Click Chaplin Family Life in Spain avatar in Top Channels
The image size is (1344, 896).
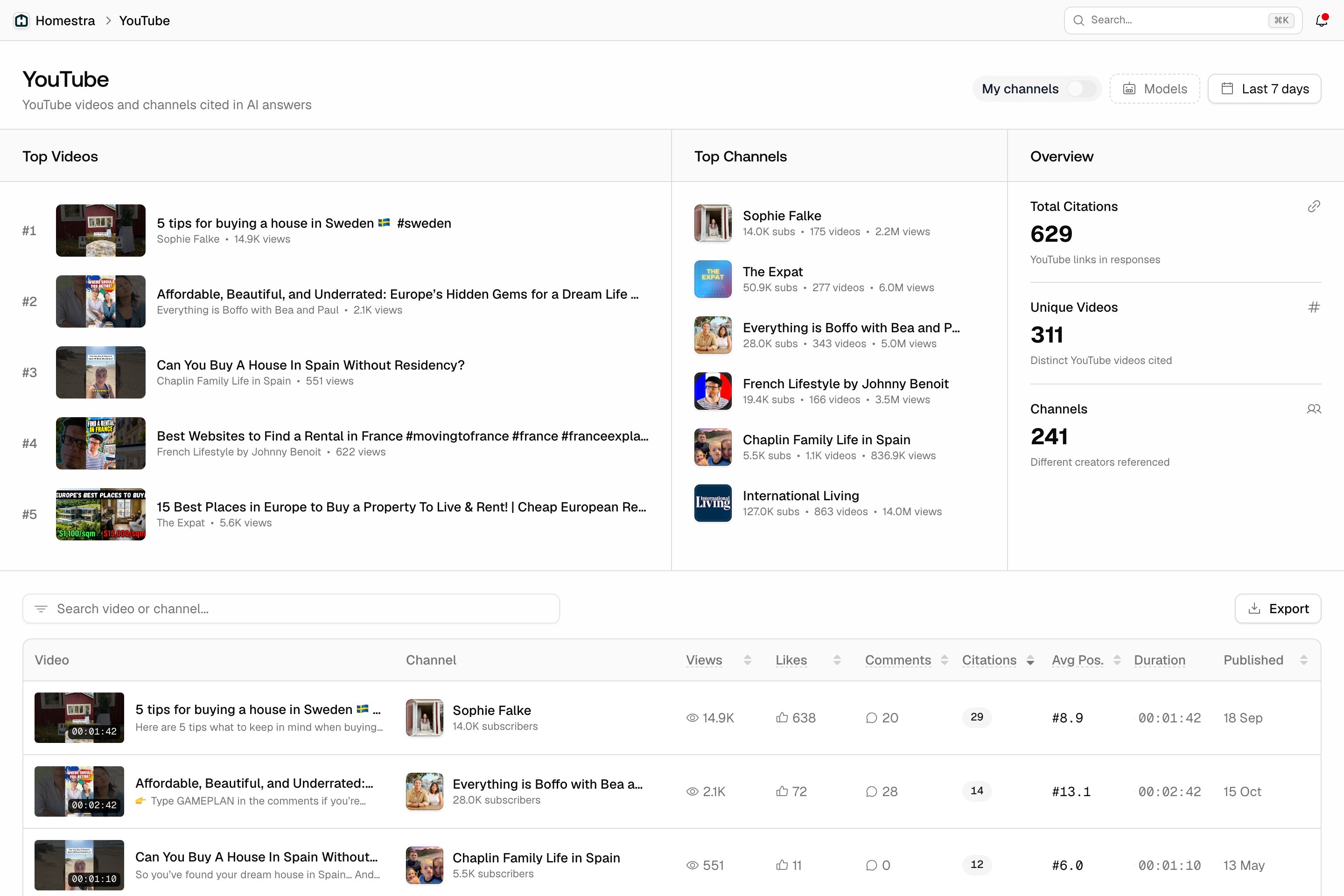pos(713,447)
